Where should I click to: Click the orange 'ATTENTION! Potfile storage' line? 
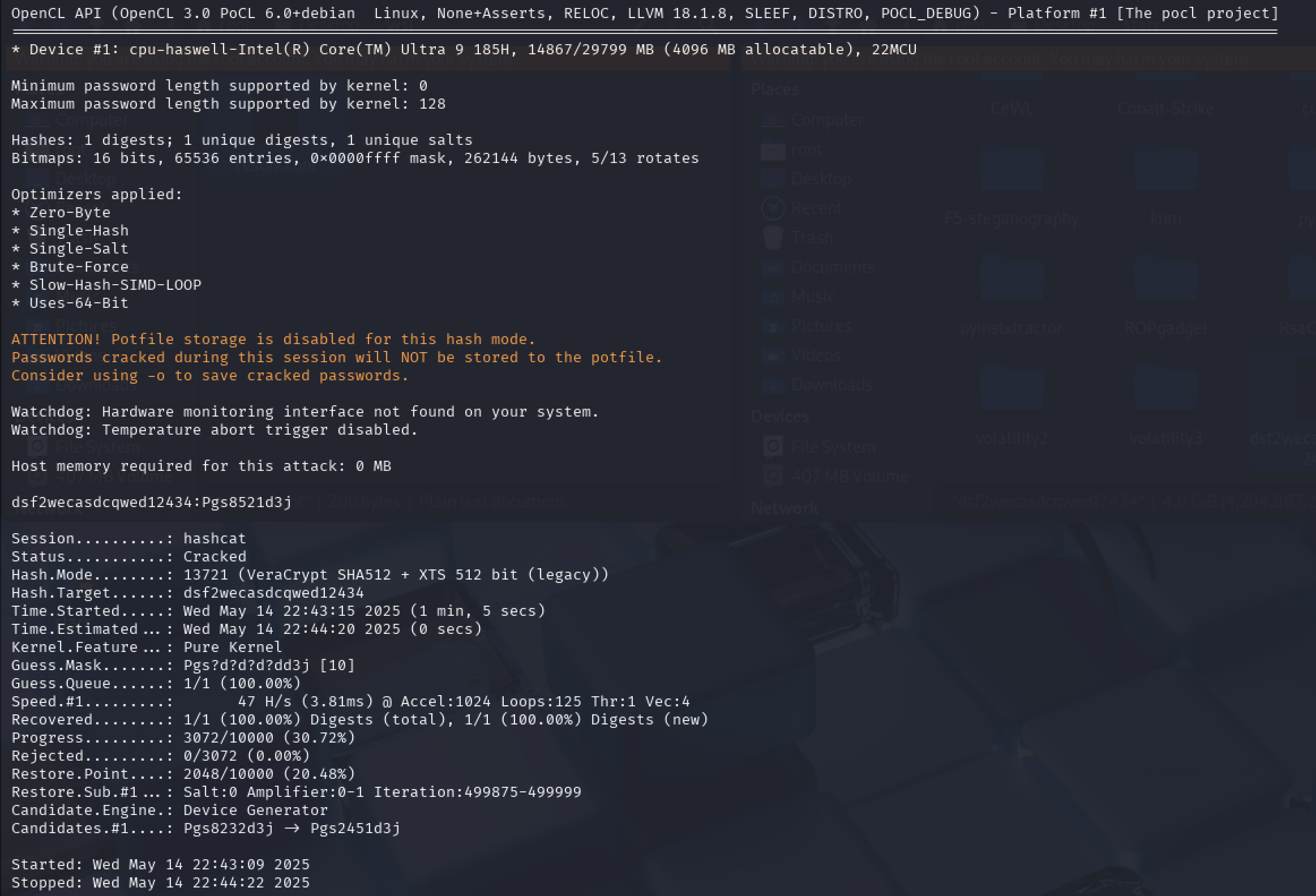273,339
